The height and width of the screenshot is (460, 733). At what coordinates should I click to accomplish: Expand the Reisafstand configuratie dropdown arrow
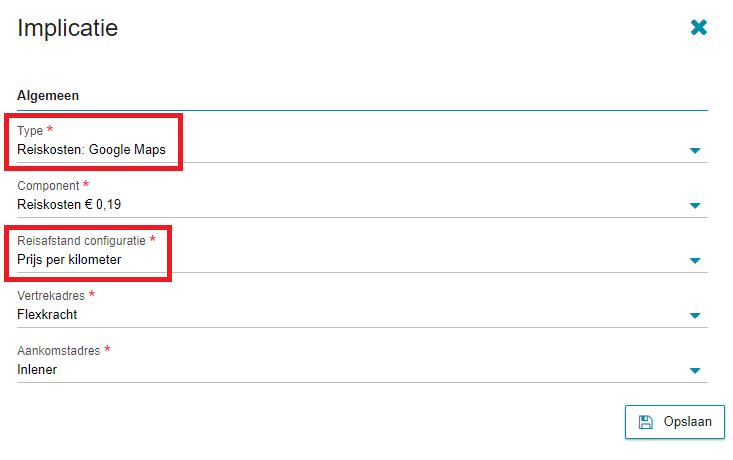click(695, 261)
